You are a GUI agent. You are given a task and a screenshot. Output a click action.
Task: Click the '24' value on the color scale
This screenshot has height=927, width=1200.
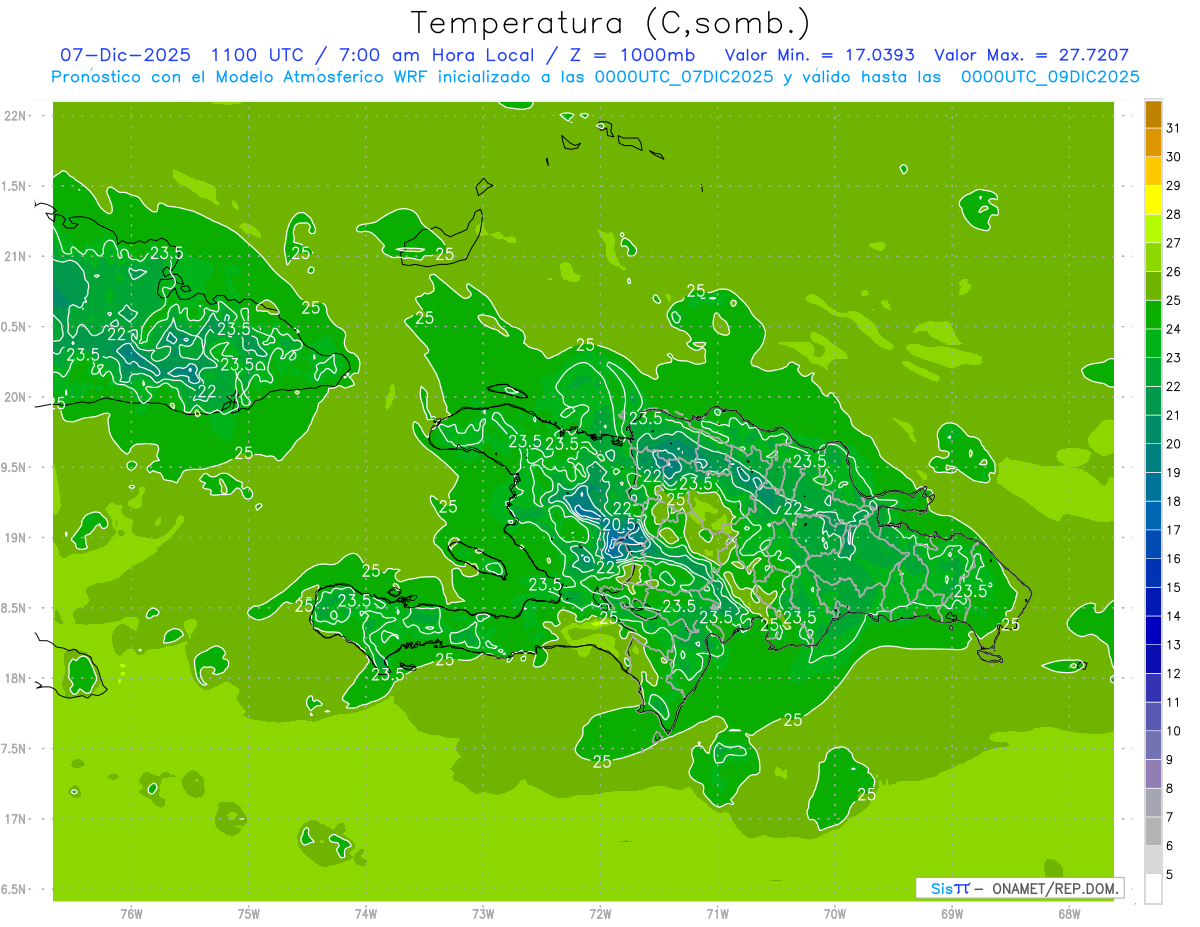click(1174, 329)
